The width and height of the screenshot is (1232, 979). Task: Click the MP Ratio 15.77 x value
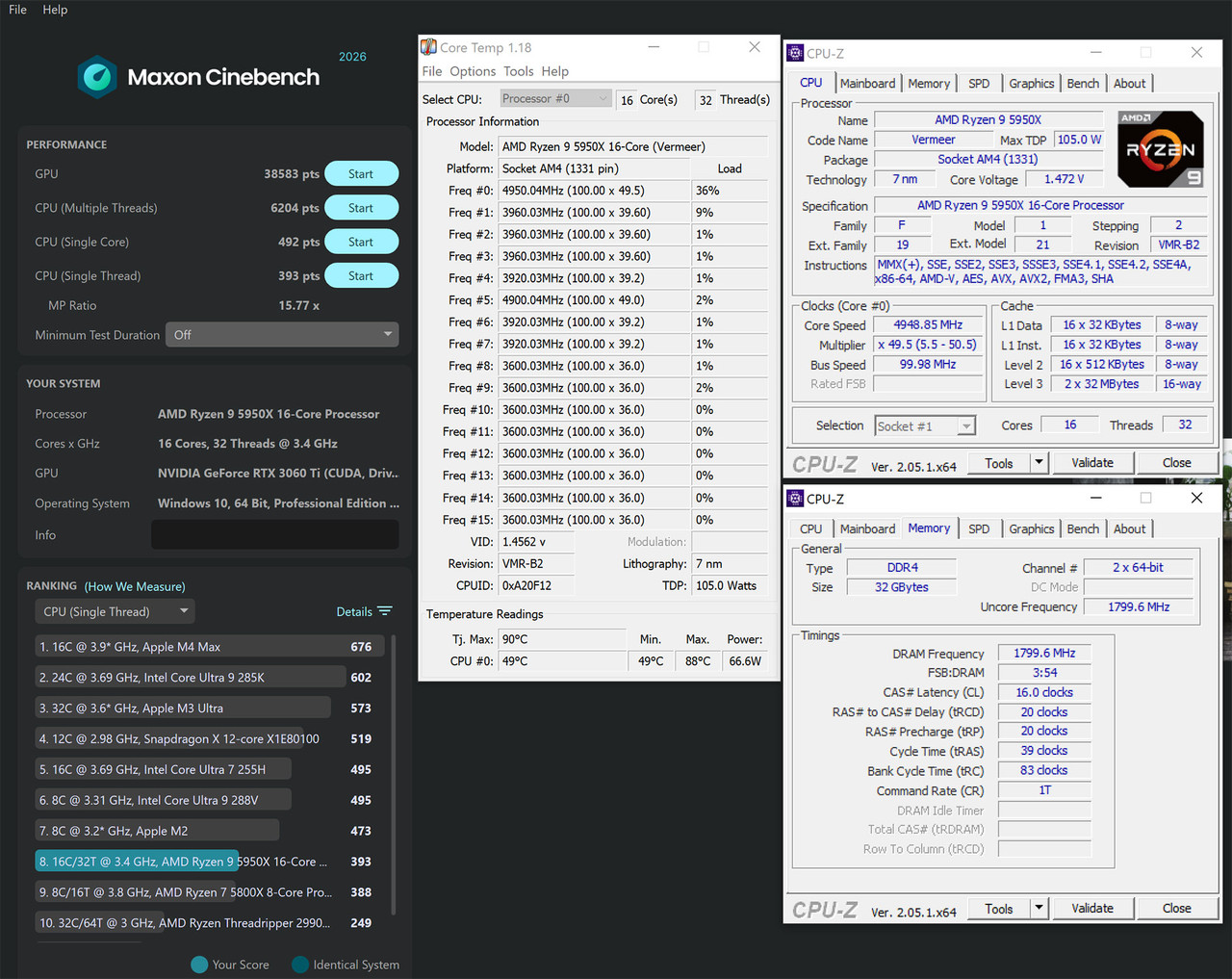point(299,305)
